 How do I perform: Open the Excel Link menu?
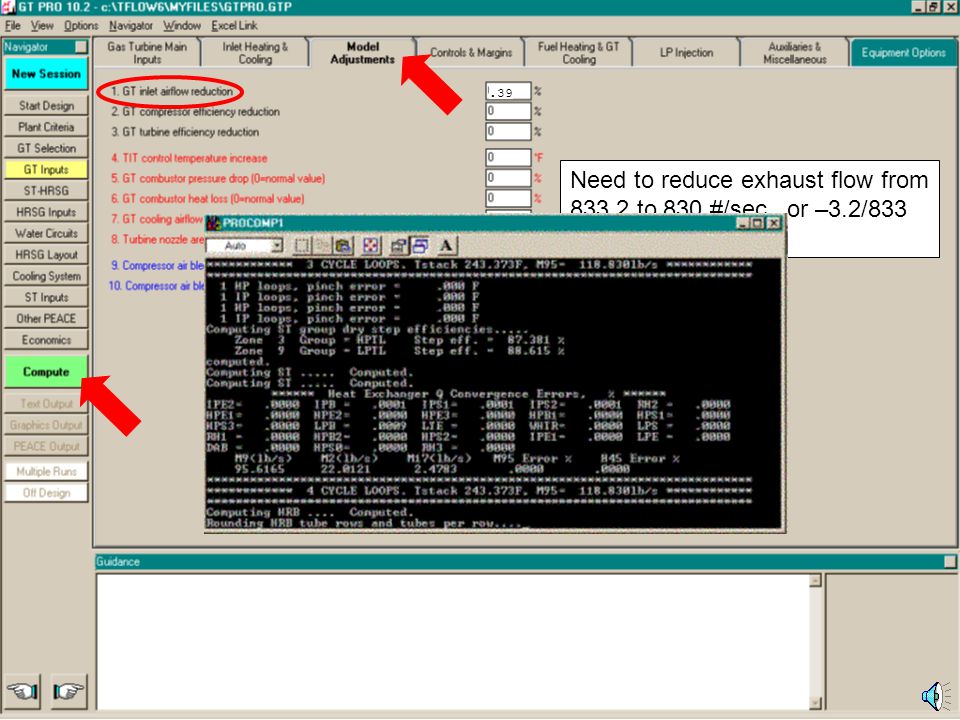coord(234,26)
